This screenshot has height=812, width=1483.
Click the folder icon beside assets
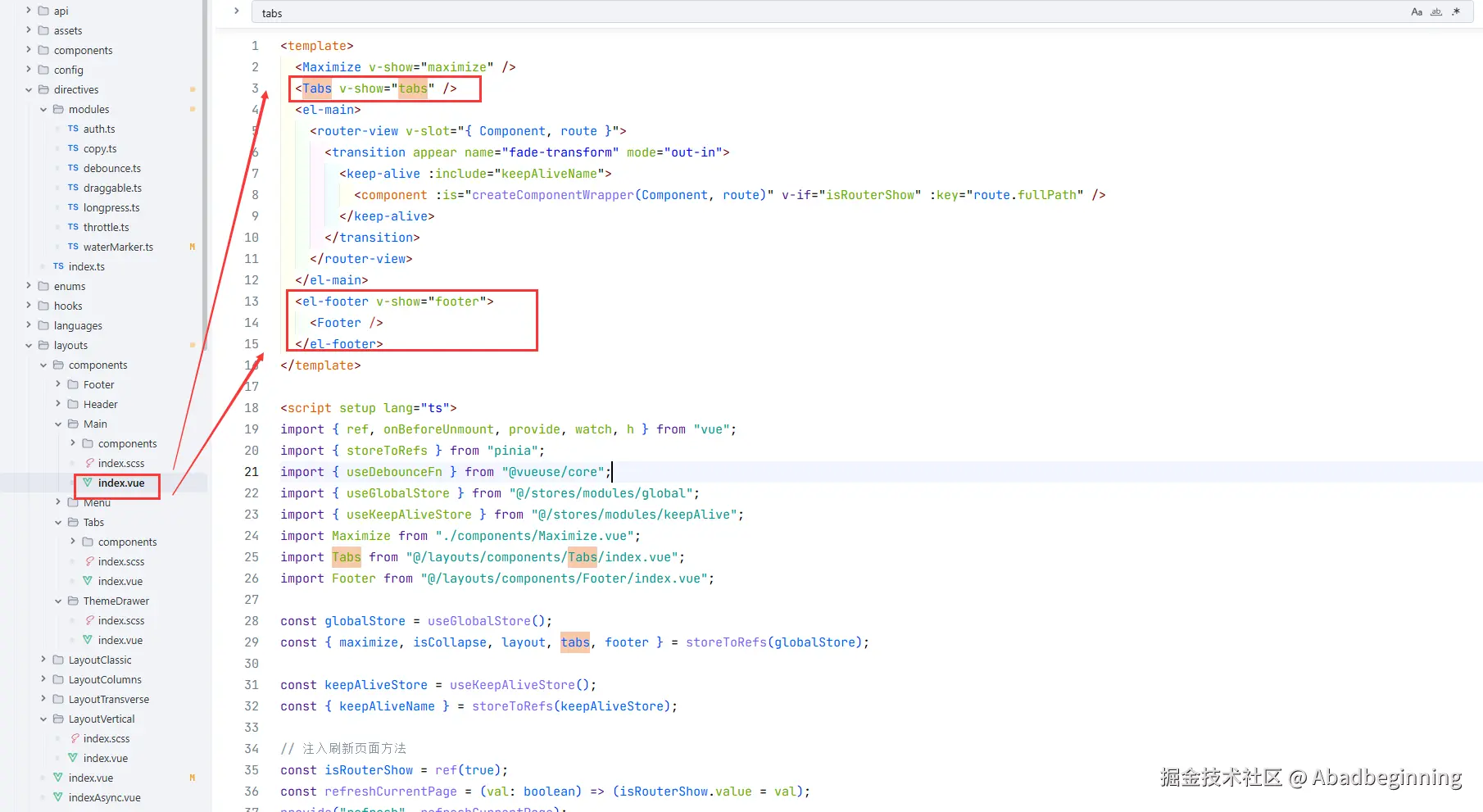pyautogui.click(x=43, y=30)
